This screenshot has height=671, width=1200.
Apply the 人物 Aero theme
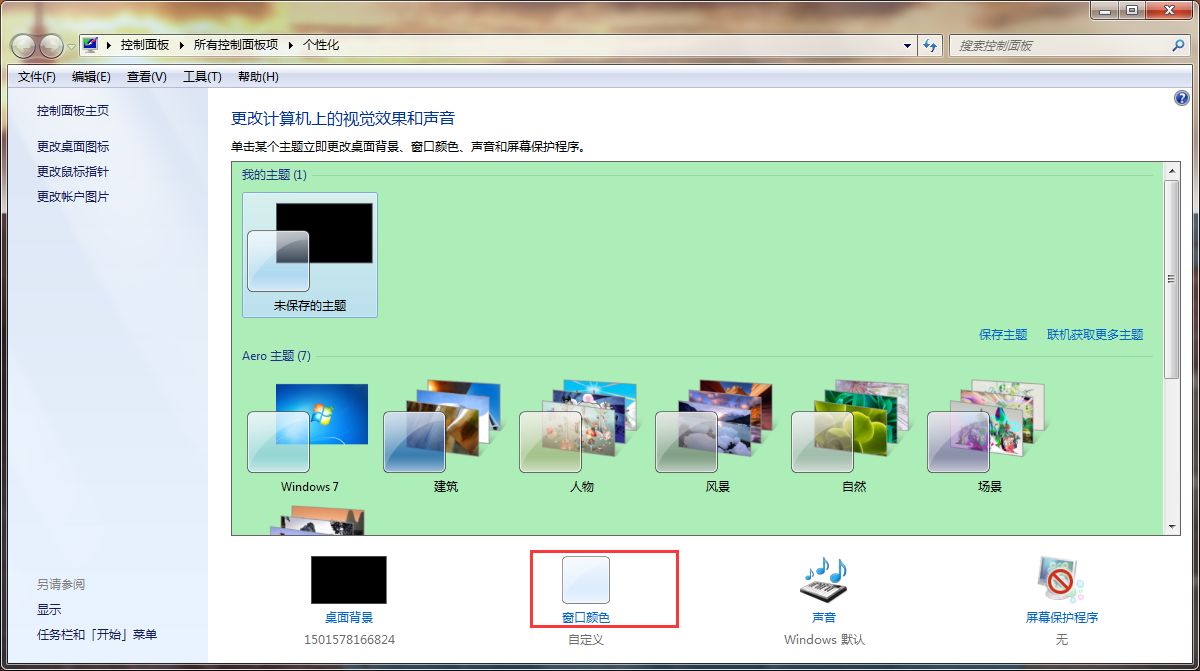pyautogui.click(x=582, y=437)
